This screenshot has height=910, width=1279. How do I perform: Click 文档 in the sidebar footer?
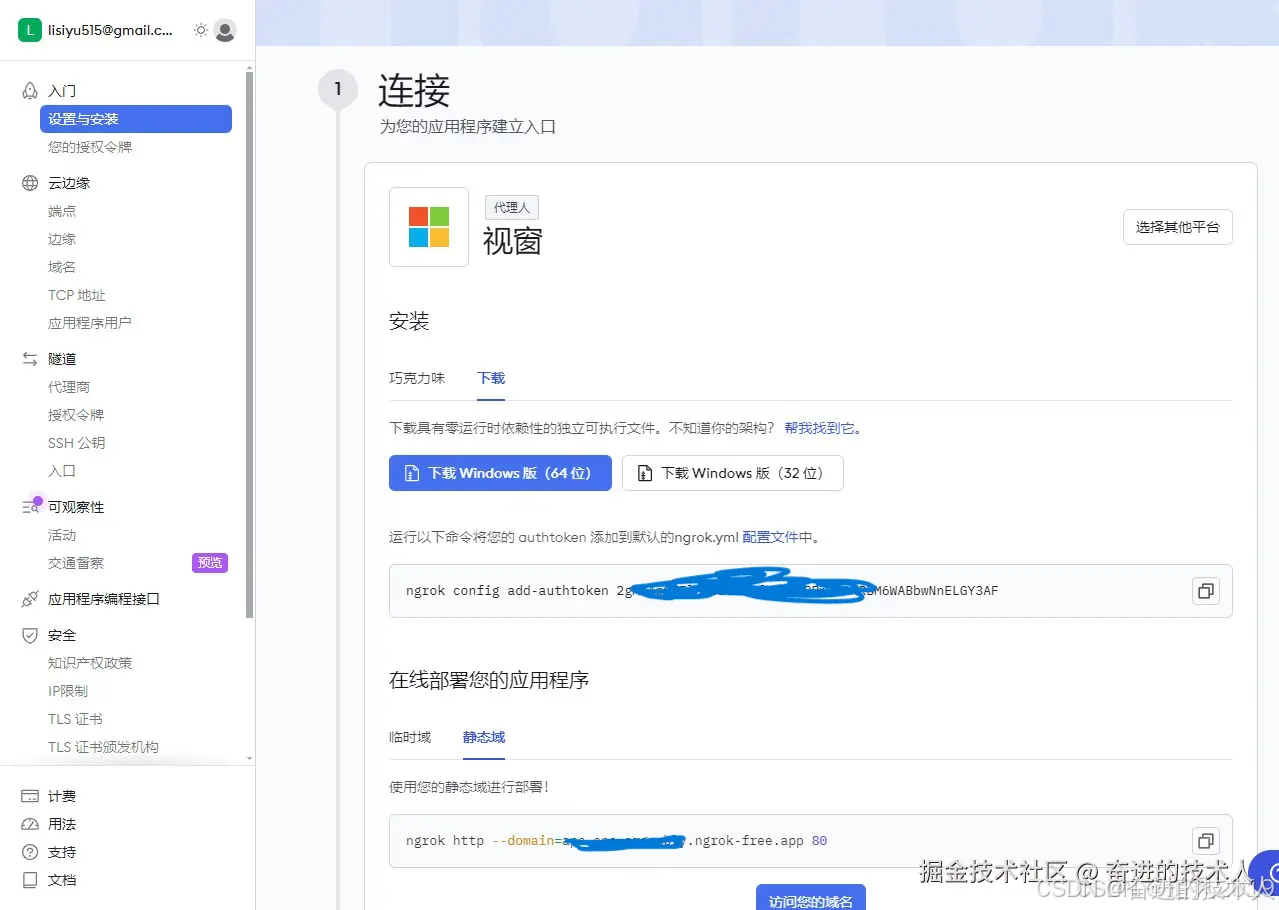click(x=62, y=880)
